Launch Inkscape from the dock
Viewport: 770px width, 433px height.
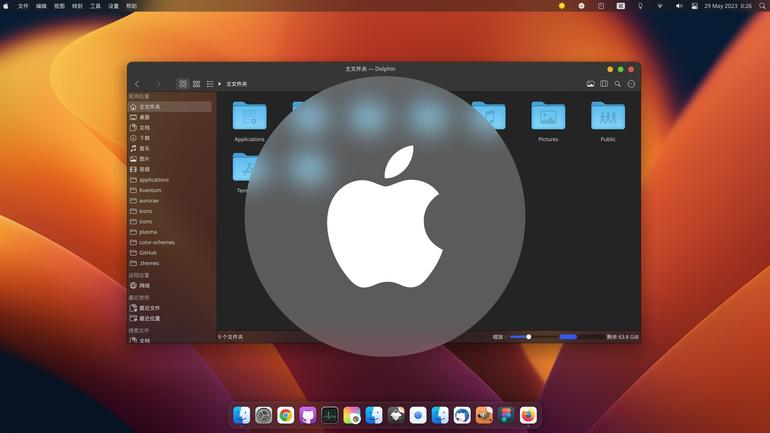tap(396, 415)
